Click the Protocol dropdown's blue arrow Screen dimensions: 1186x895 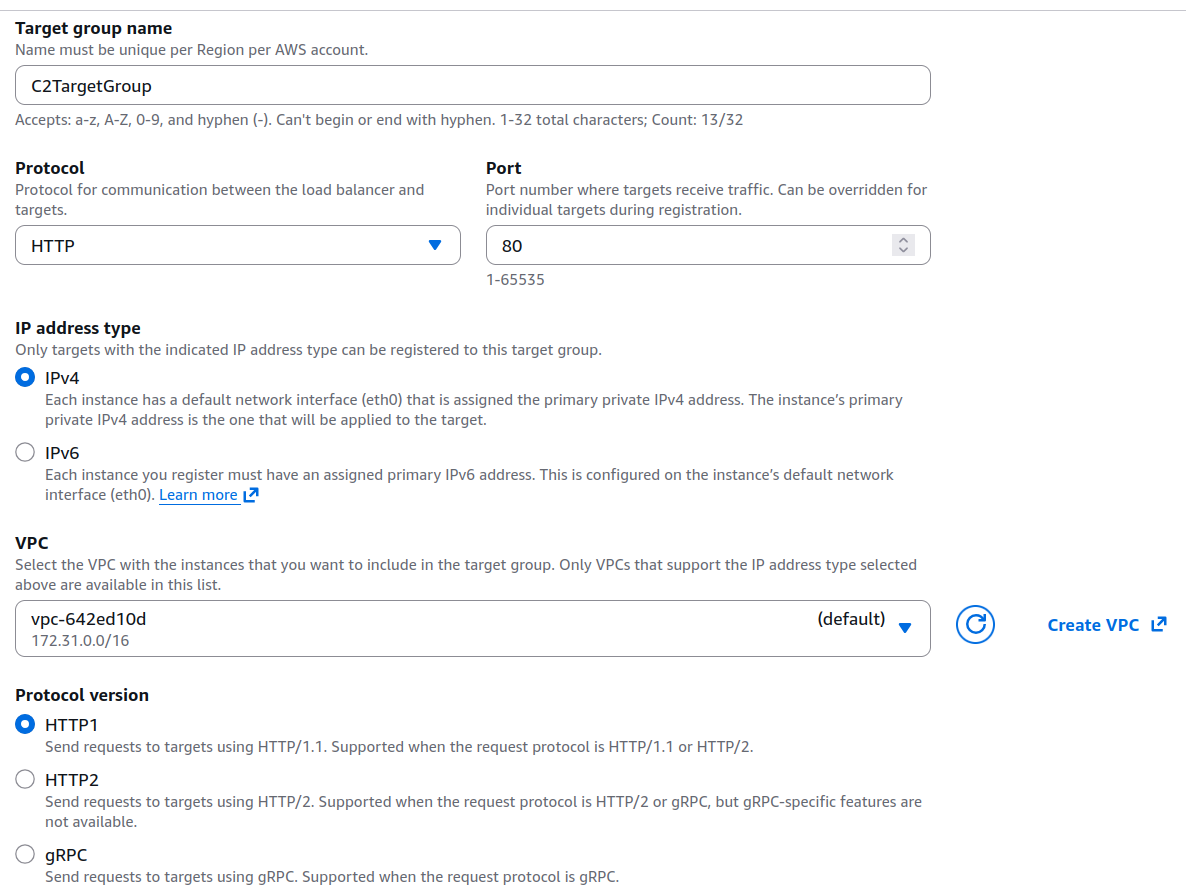click(434, 245)
